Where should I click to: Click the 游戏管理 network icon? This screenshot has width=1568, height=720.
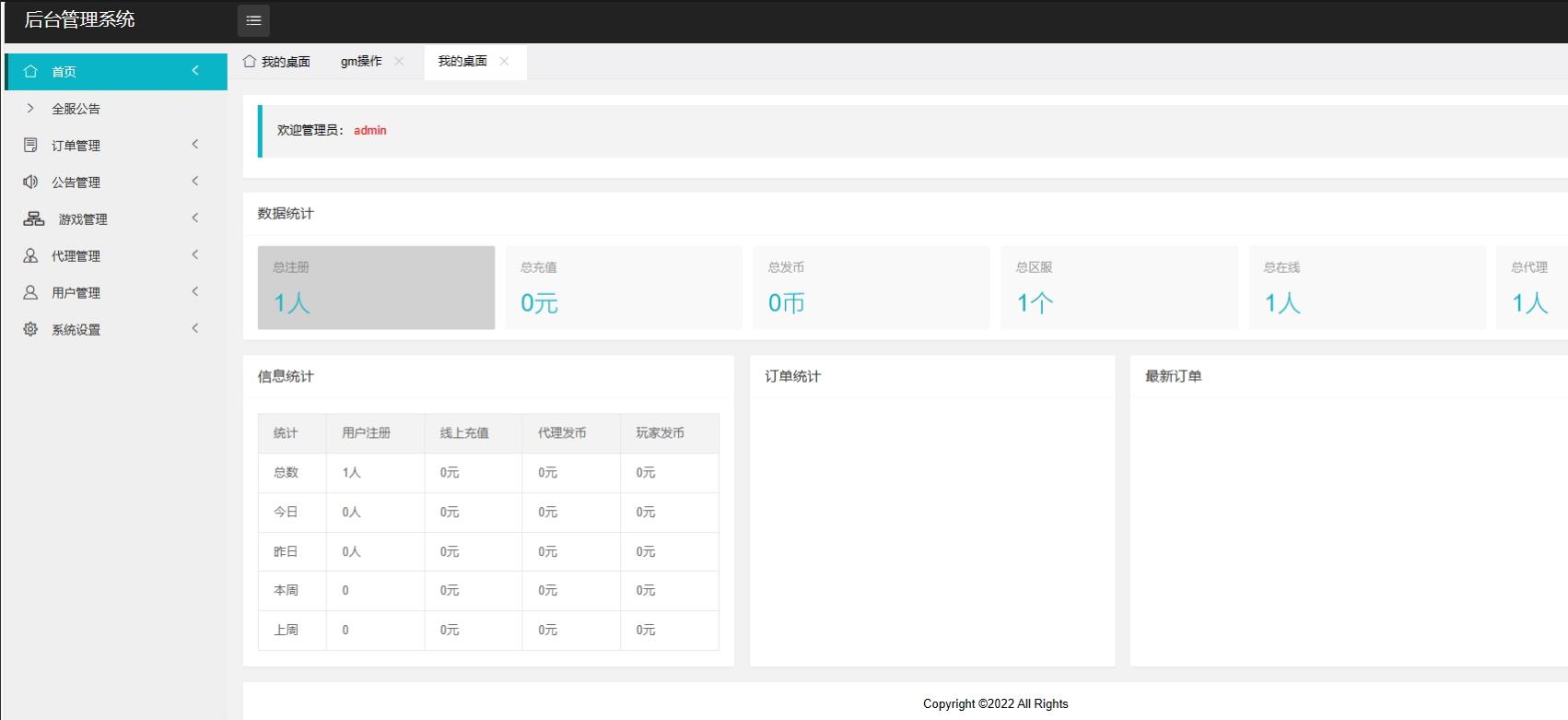tap(34, 218)
